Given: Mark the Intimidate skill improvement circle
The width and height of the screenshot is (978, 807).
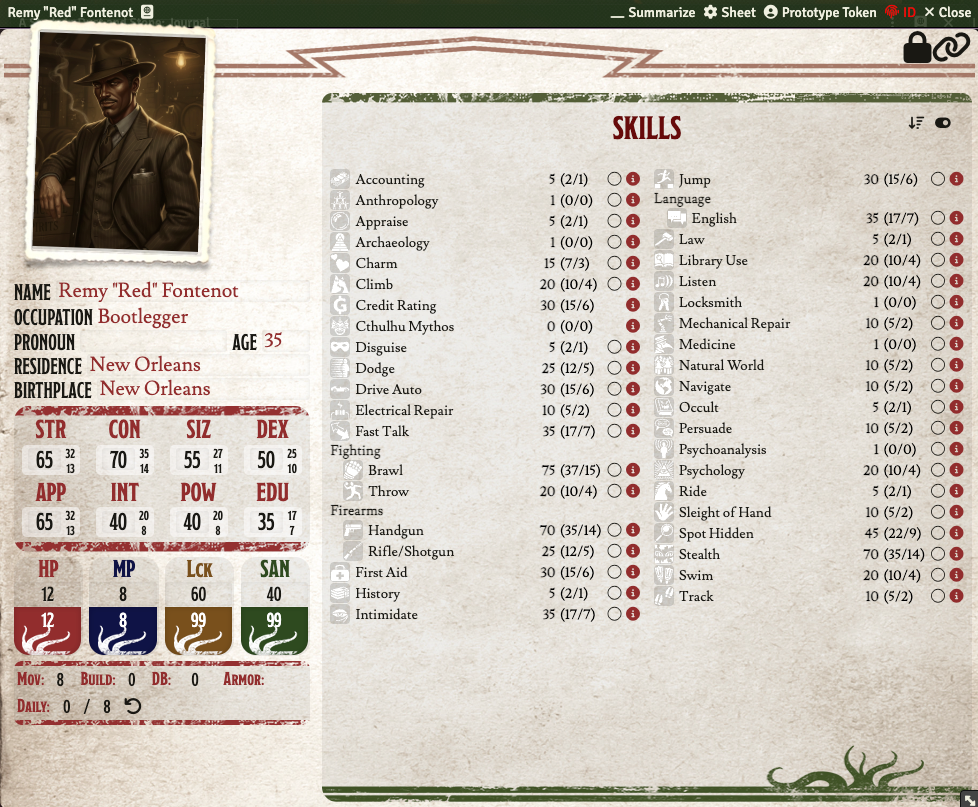Looking at the screenshot, I should point(615,615).
